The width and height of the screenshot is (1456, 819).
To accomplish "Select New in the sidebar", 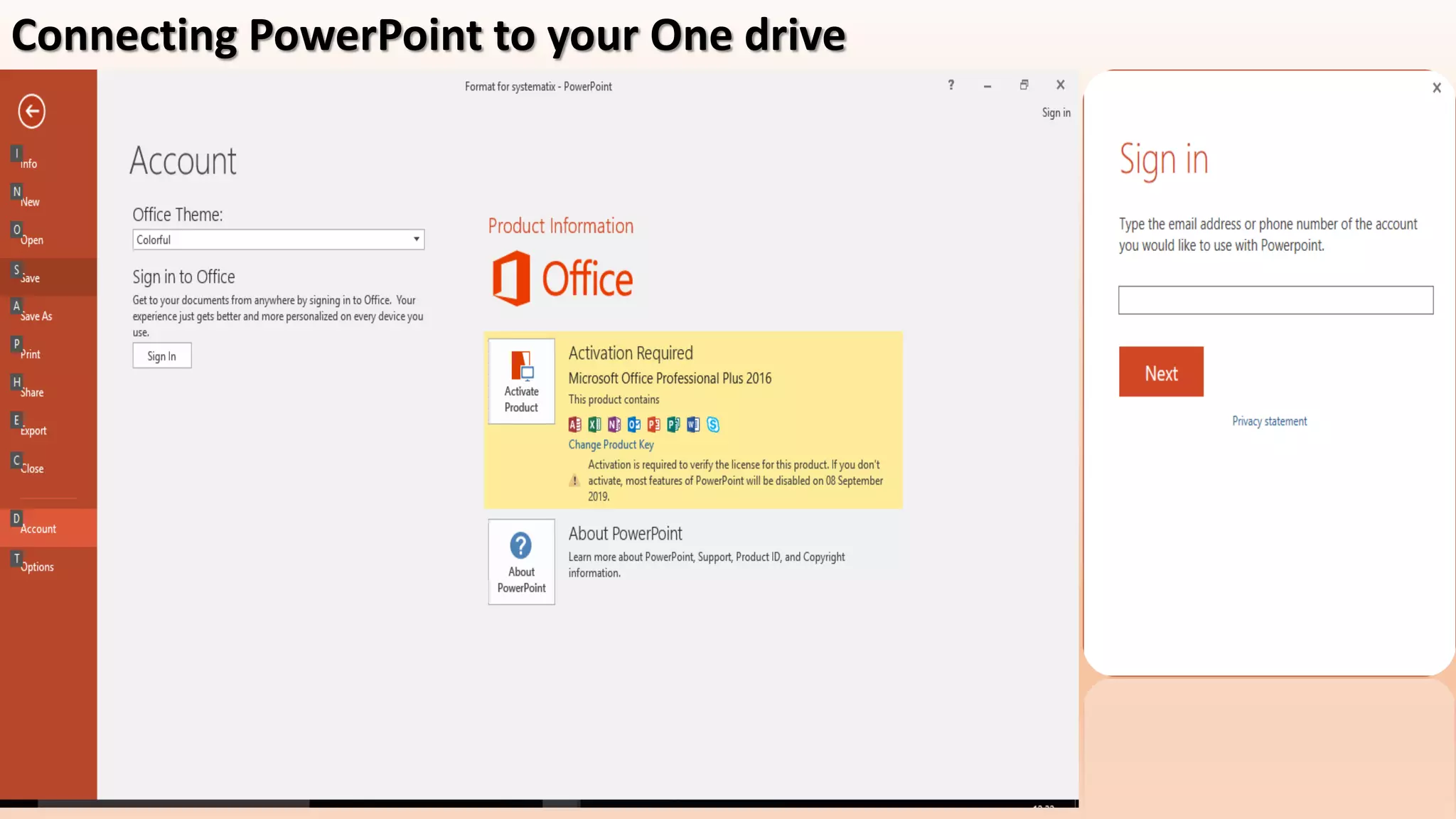I will click(x=48, y=201).
